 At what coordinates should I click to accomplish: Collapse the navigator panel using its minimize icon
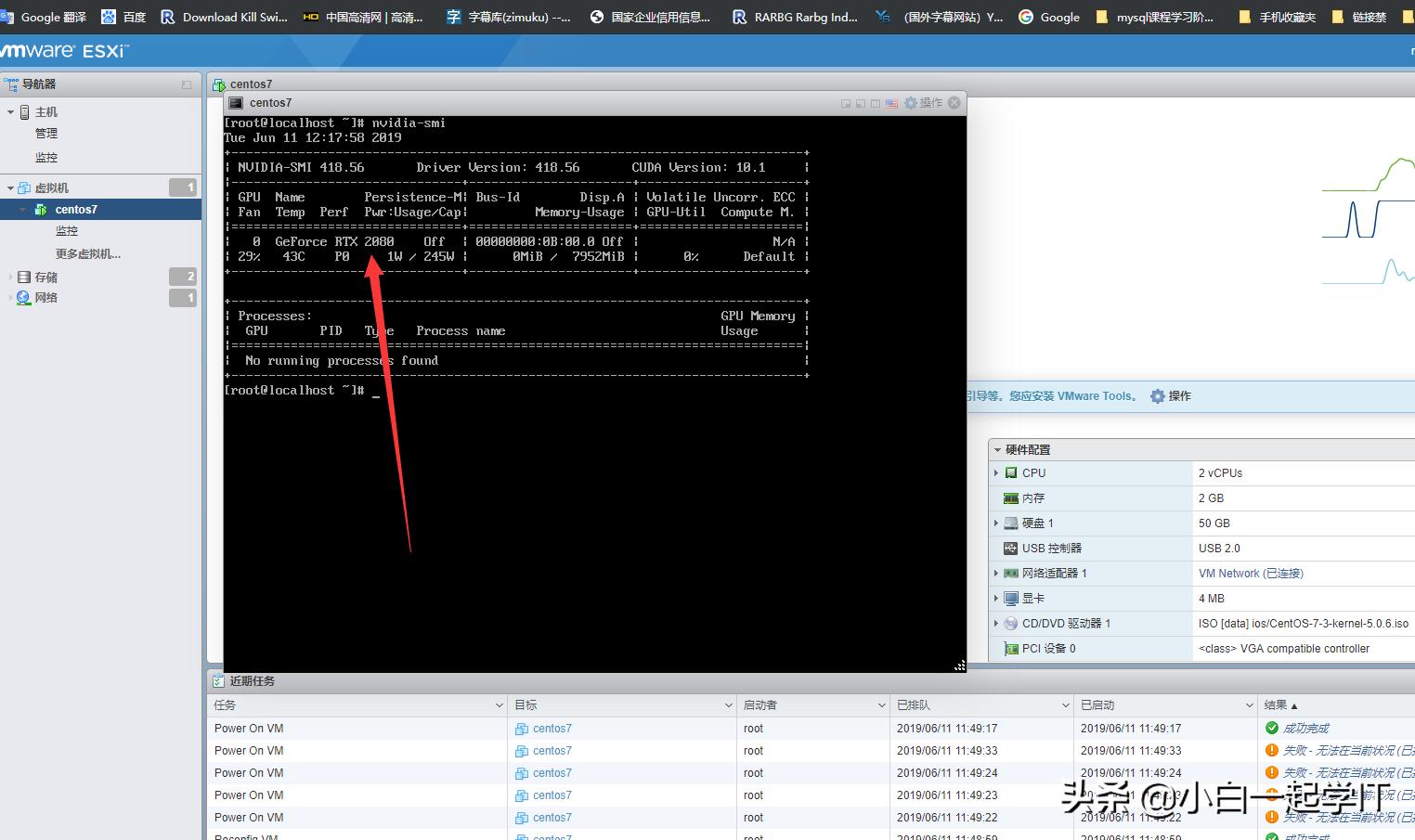pyautogui.click(x=187, y=84)
